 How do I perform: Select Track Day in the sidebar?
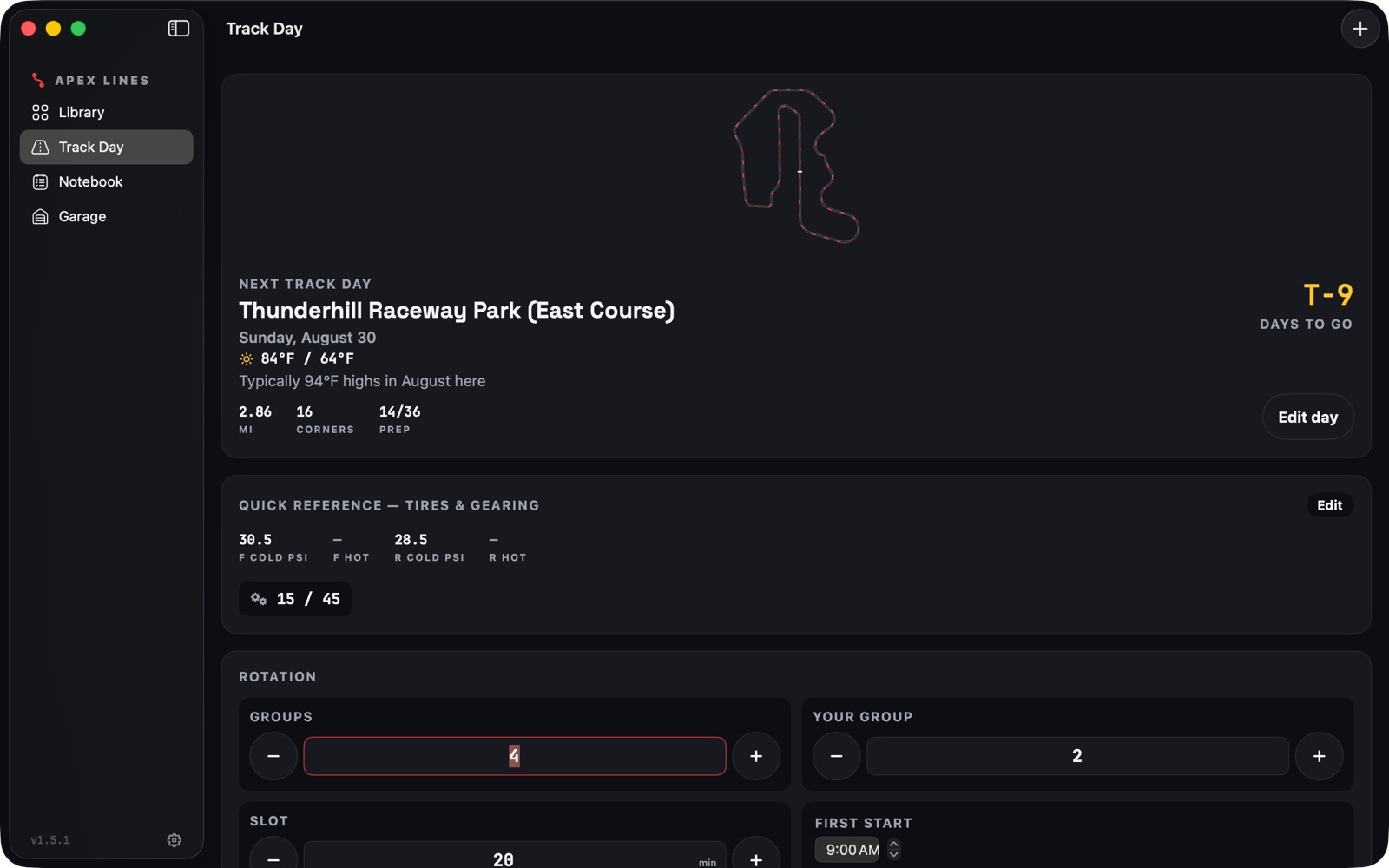(x=106, y=147)
